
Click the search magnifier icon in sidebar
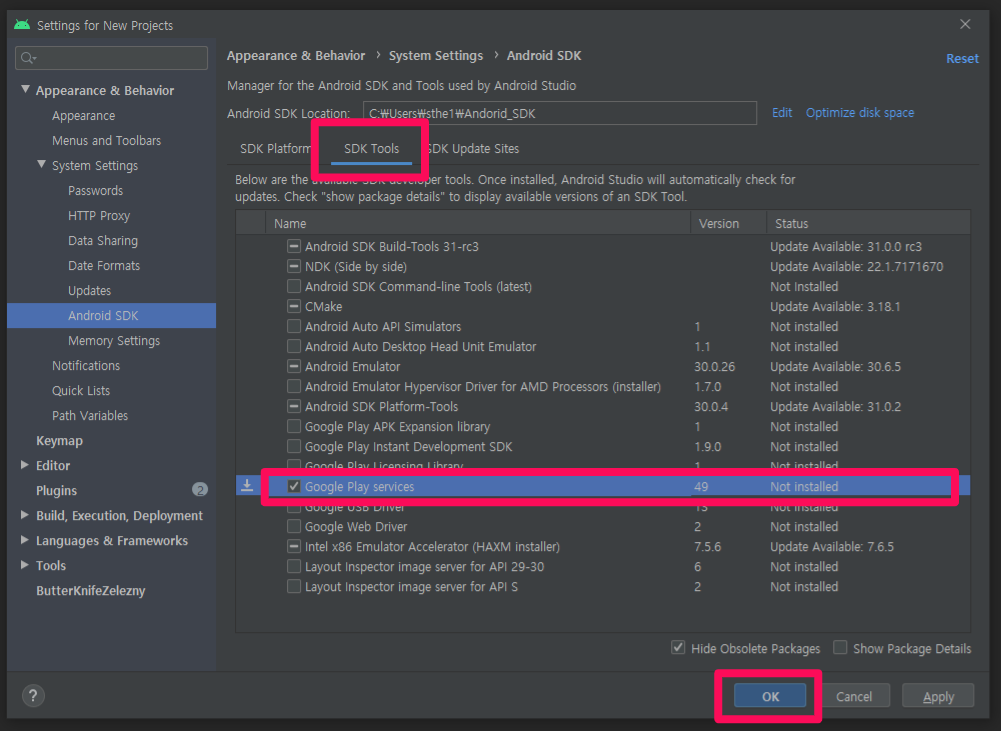point(27,58)
